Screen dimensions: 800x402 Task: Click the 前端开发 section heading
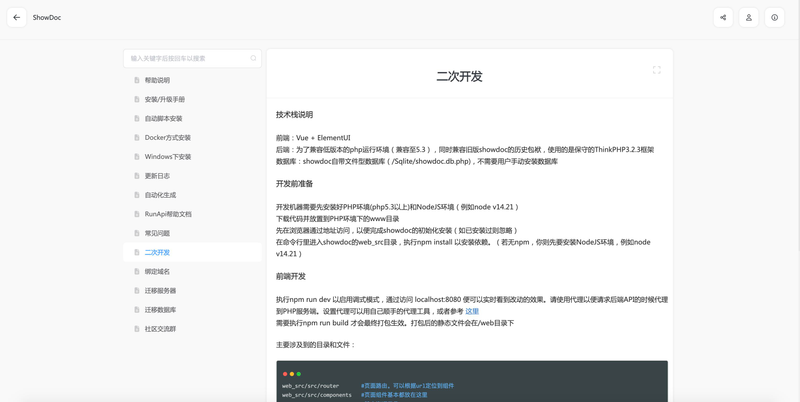coord(291,277)
